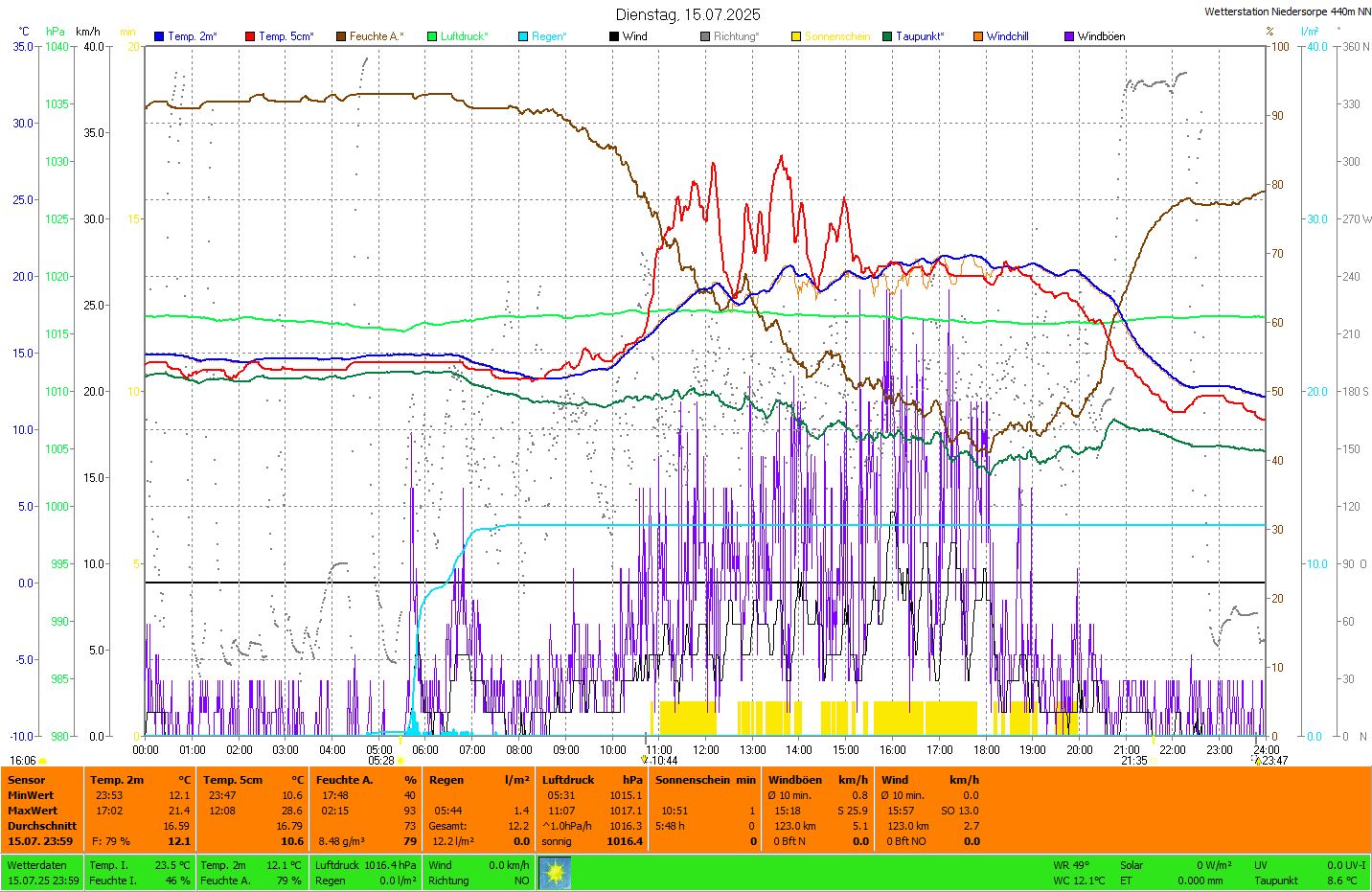Click the red Temp. 5cm legend square

pos(250,36)
